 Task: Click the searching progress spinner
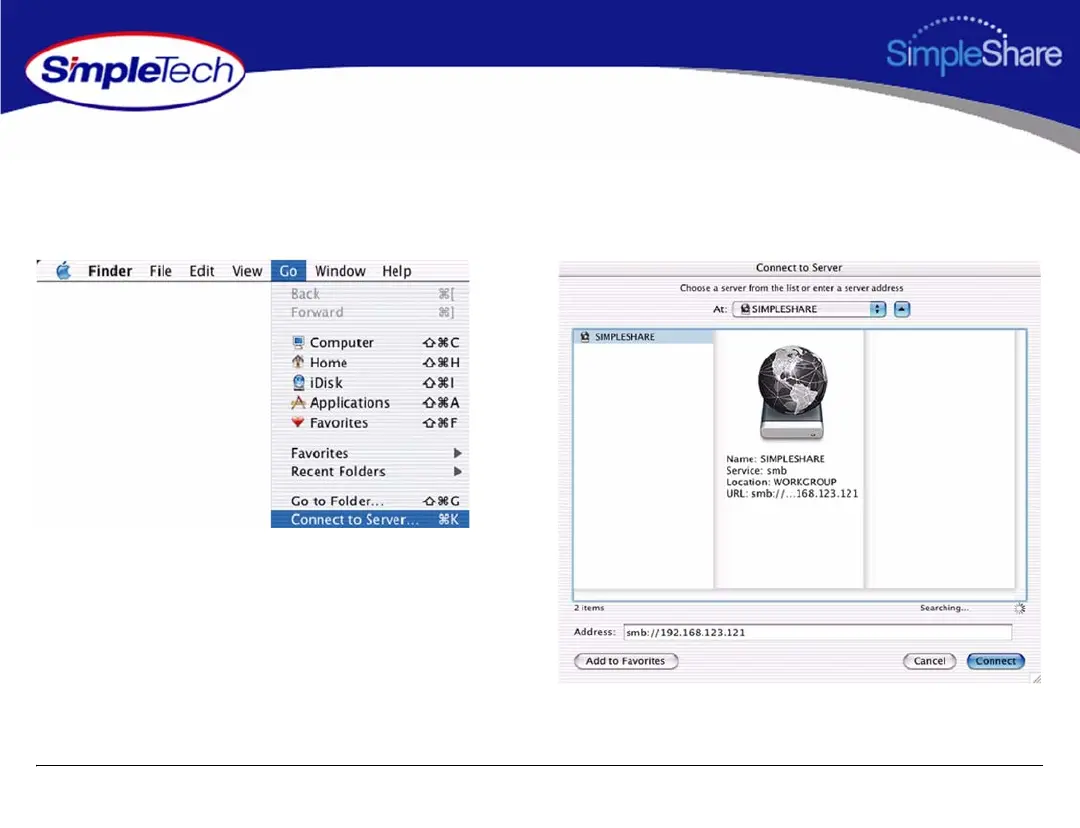click(1019, 608)
